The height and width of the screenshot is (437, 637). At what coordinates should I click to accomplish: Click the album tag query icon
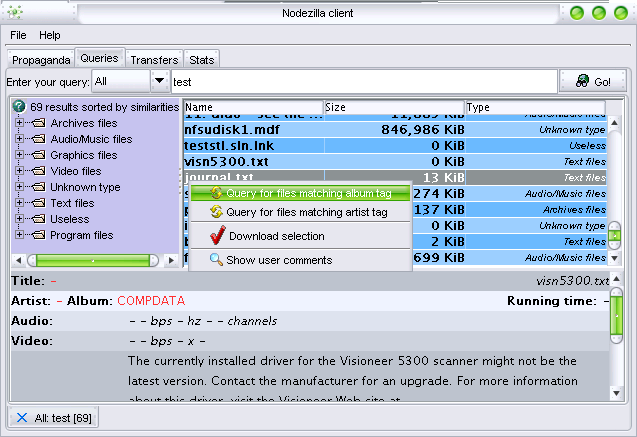click(x=216, y=193)
